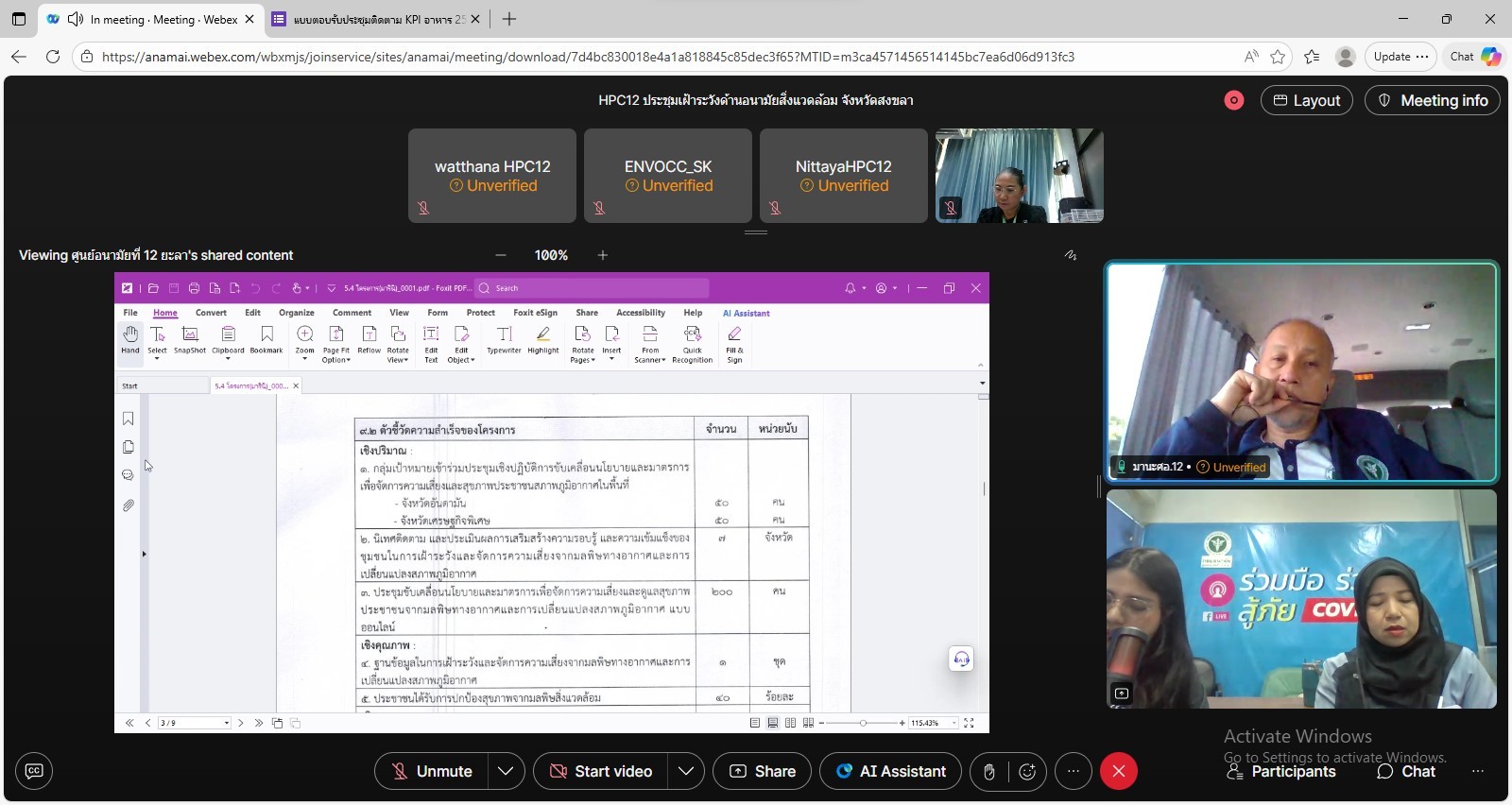The width and height of the screenshot is (1512, 805).
Task: Add this page to browser favorites
Action: (x=1278, y=57)
